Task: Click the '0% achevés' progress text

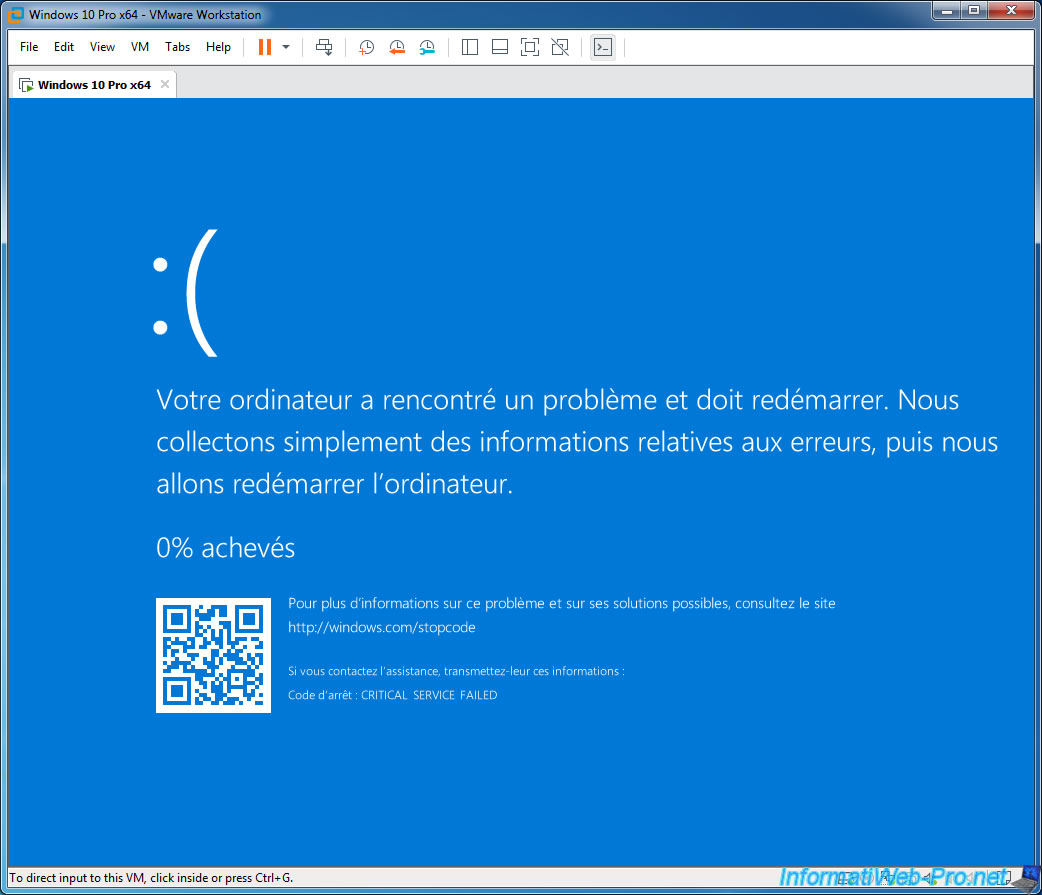Action: (x=225, y=547)
